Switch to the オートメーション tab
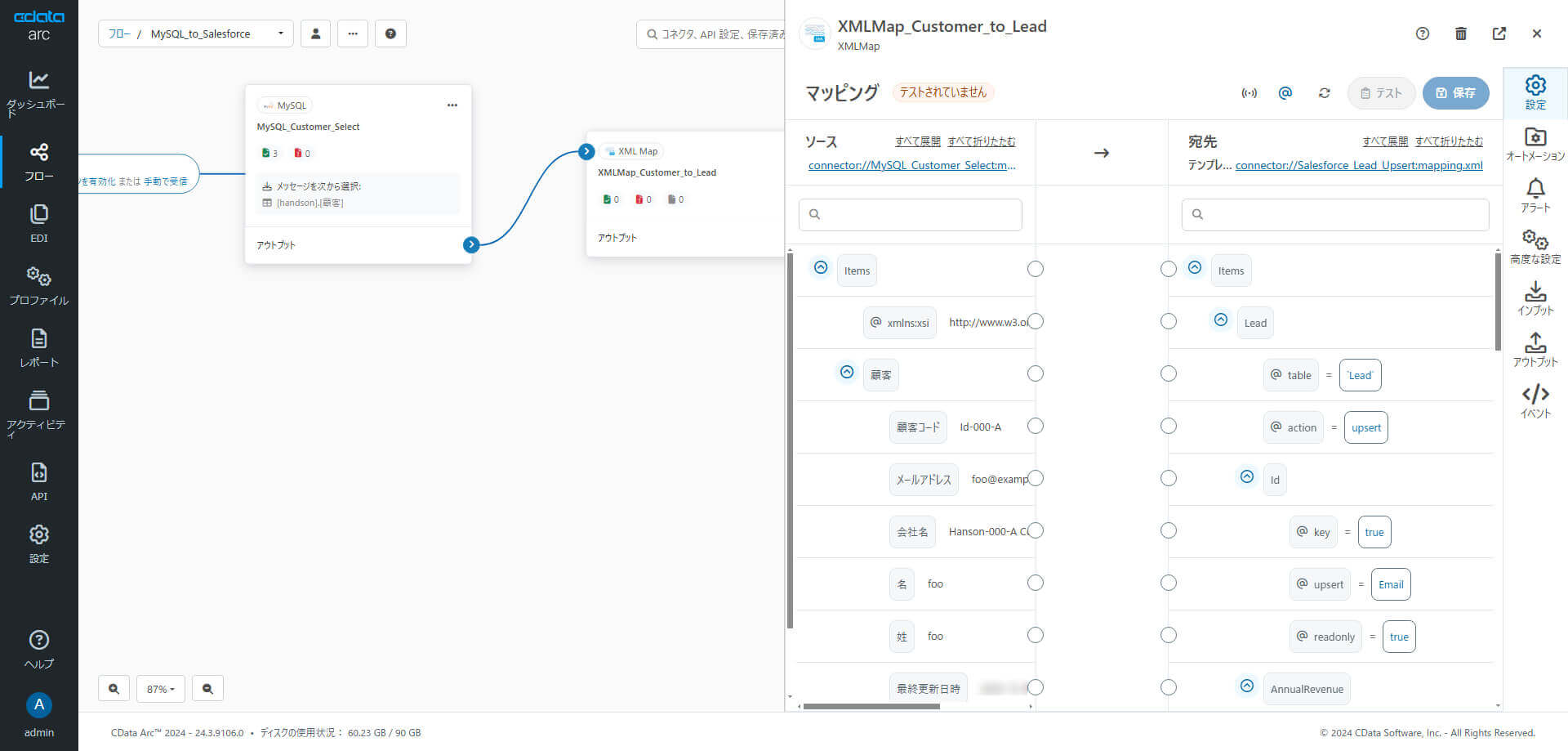Viewport: 1568px width, 751px height. coord(1535,145)
